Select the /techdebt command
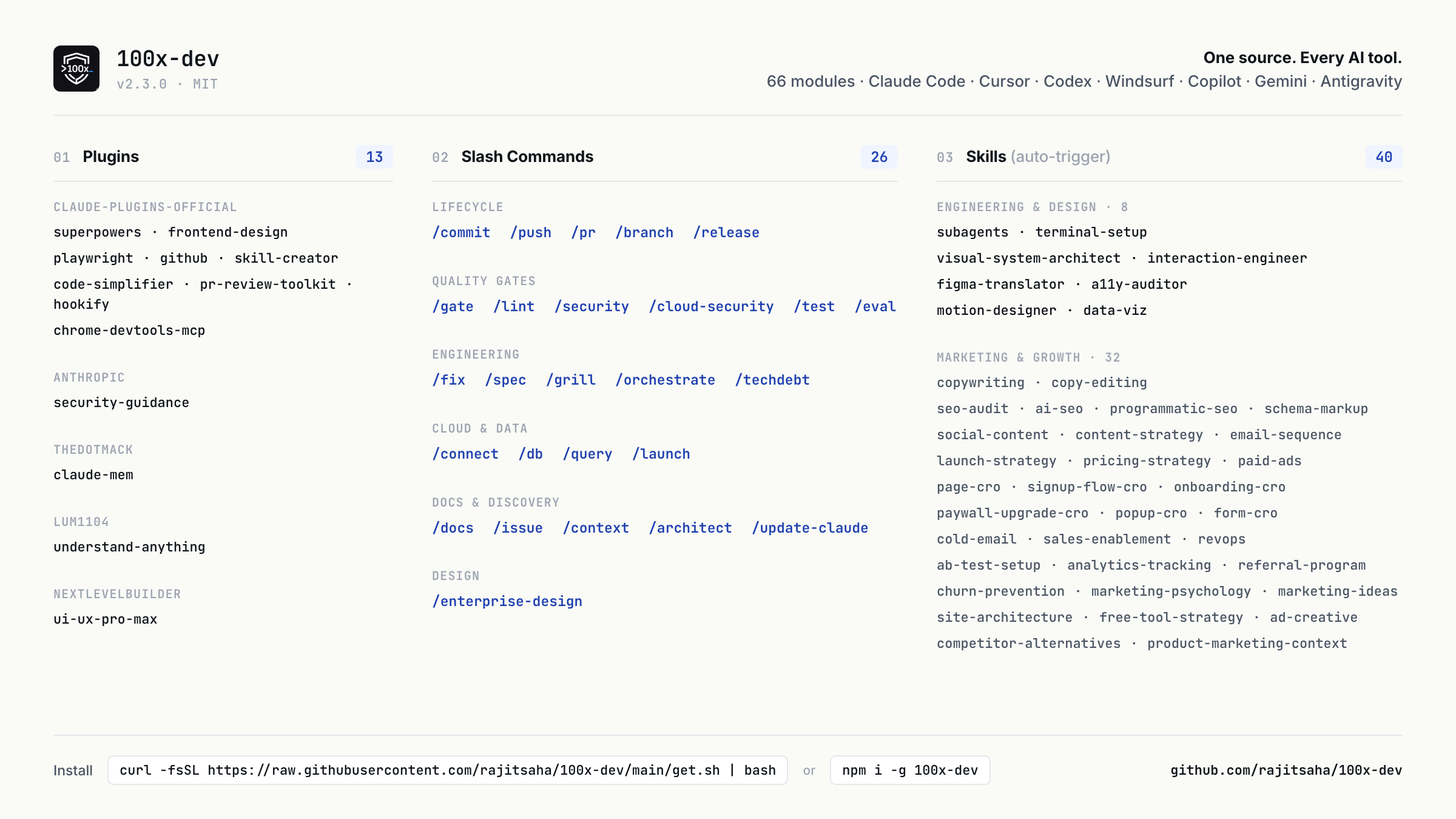1456x819 pixels. click(772, 380)
